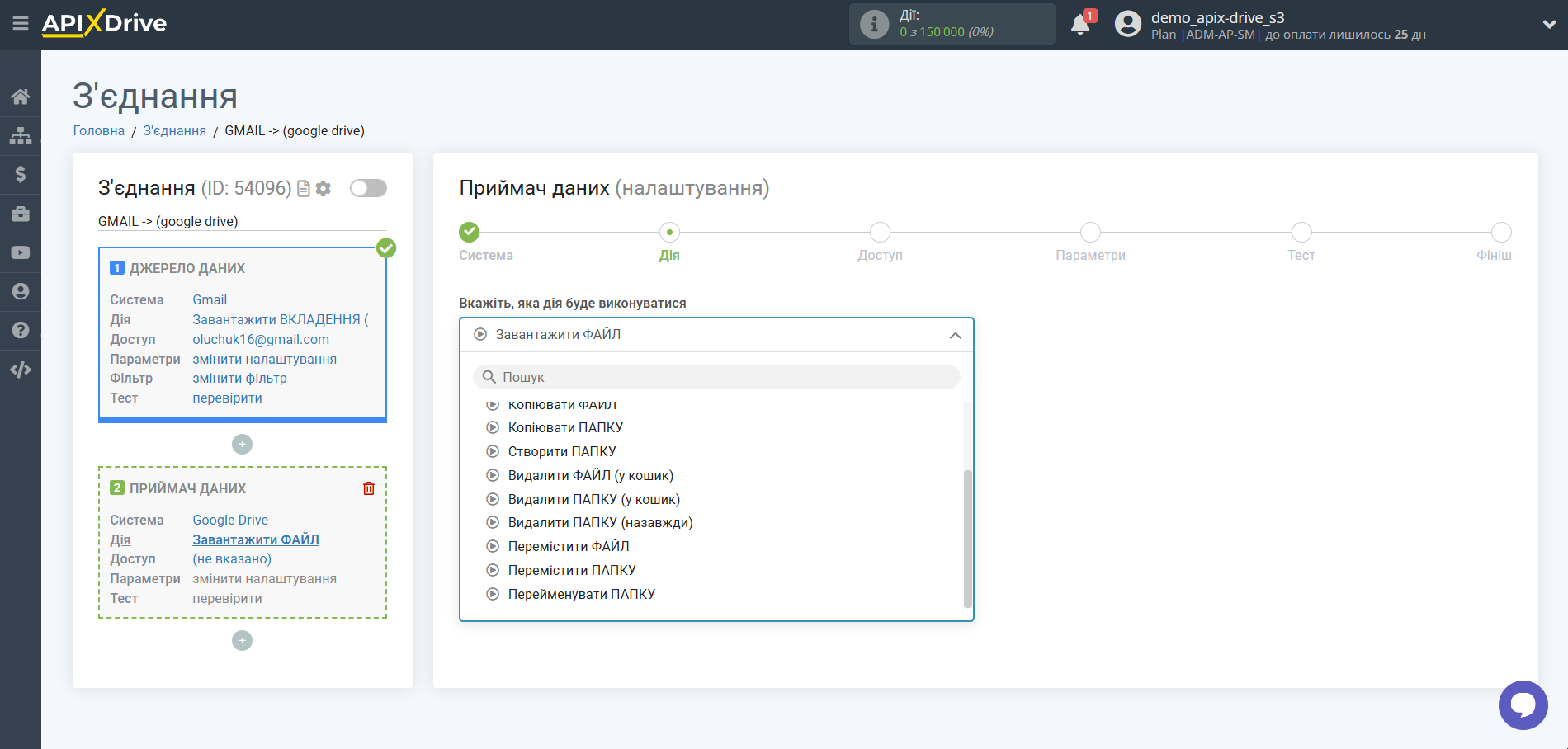Open 'Завантажити ВКЛАДЕННЯ' source action link
1568x749 pixels.
[x=281, y=320]
